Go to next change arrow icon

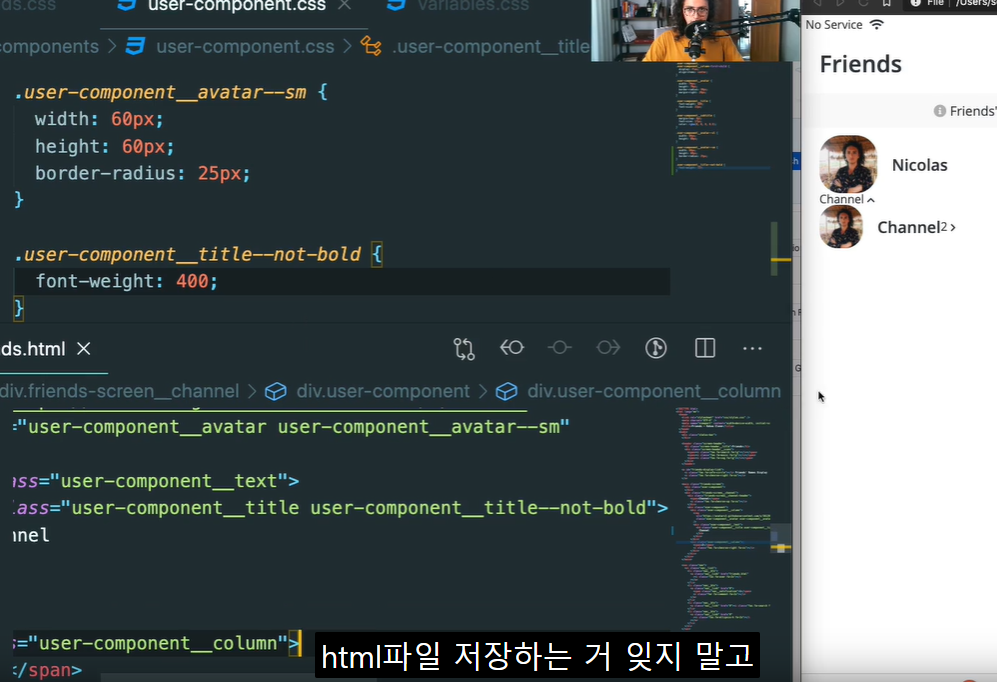[608, 348]
